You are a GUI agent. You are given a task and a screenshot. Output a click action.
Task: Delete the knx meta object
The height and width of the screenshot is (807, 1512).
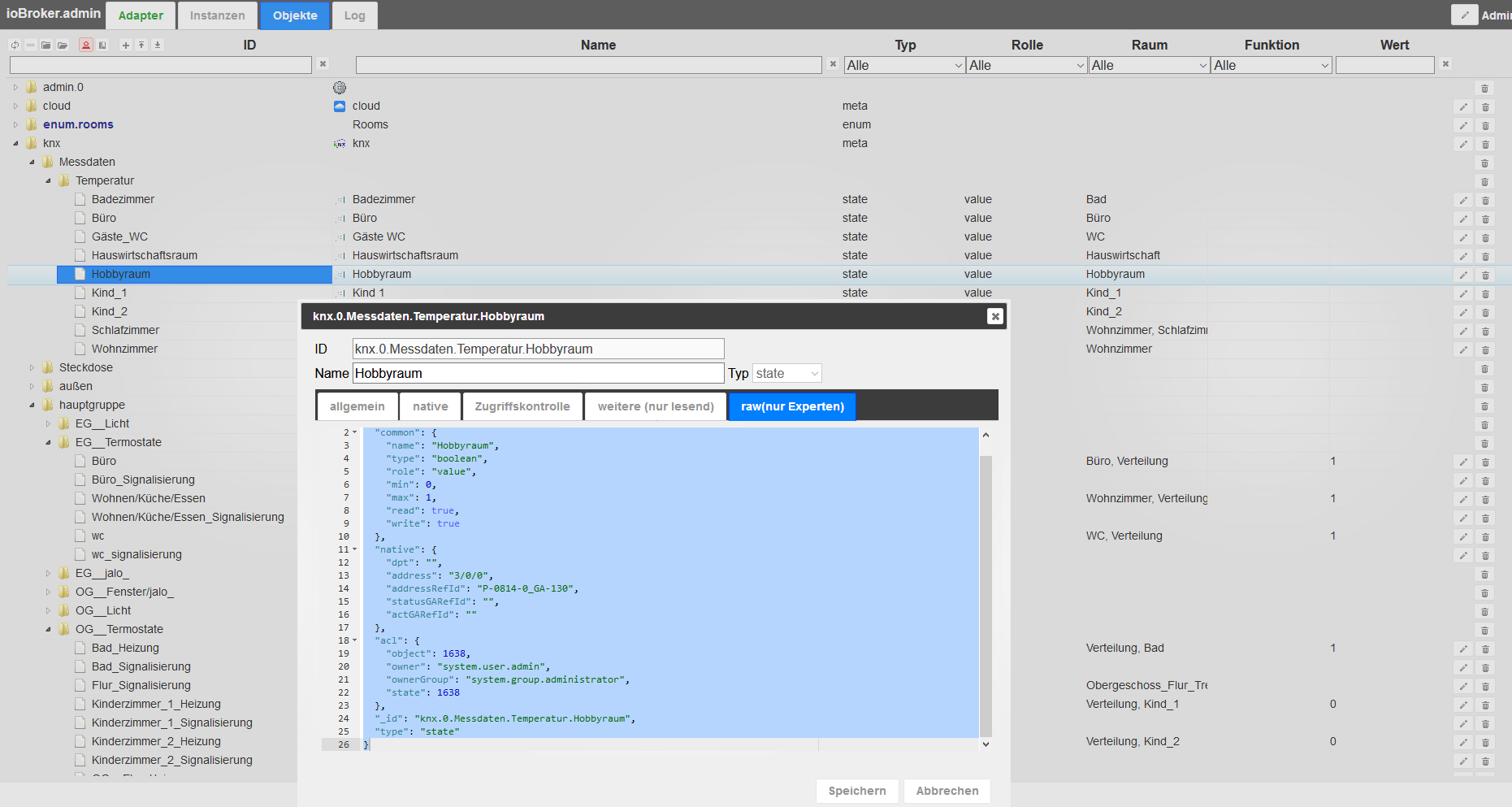pyautogui.click(x=1485, y=144)
